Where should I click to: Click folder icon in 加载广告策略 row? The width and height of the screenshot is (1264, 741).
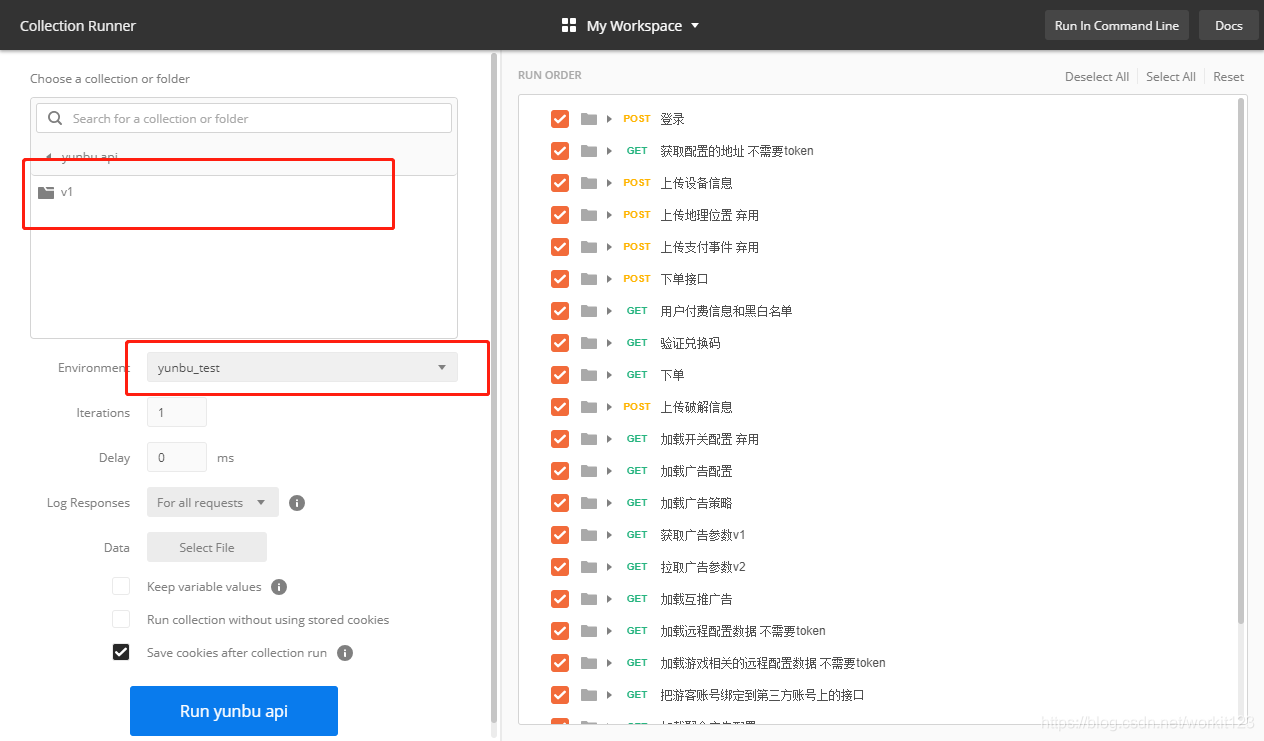[x=588, y=503]
